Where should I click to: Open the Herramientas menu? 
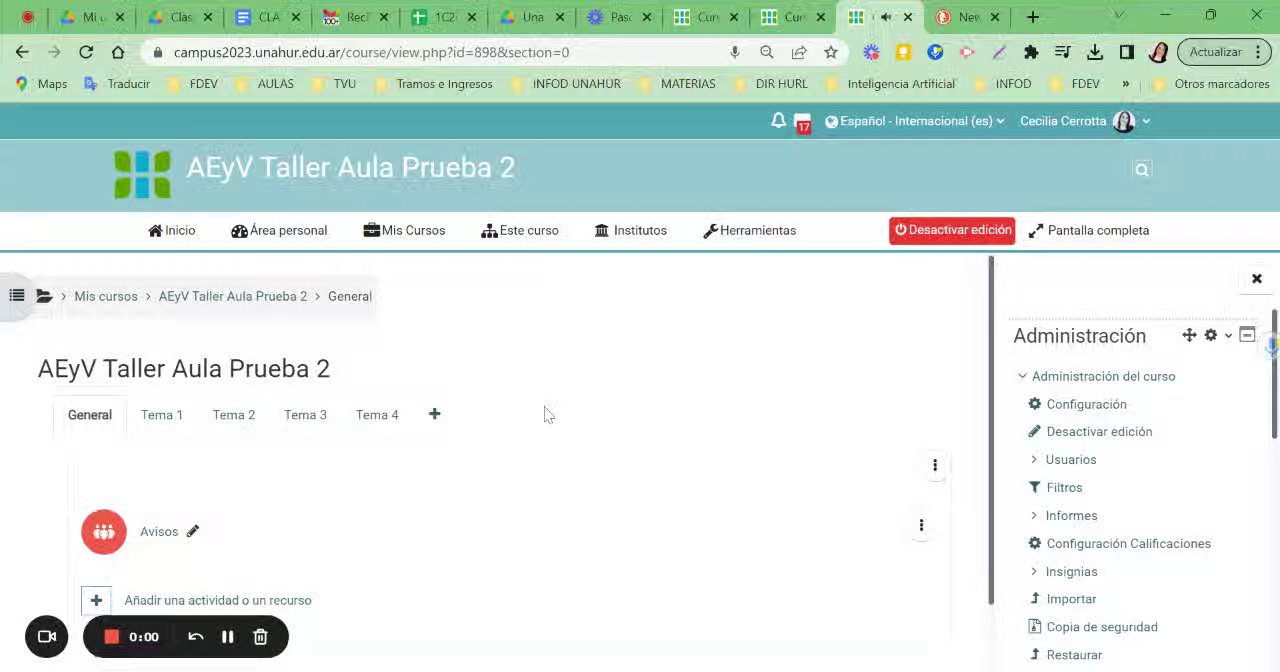coord(750,230)
